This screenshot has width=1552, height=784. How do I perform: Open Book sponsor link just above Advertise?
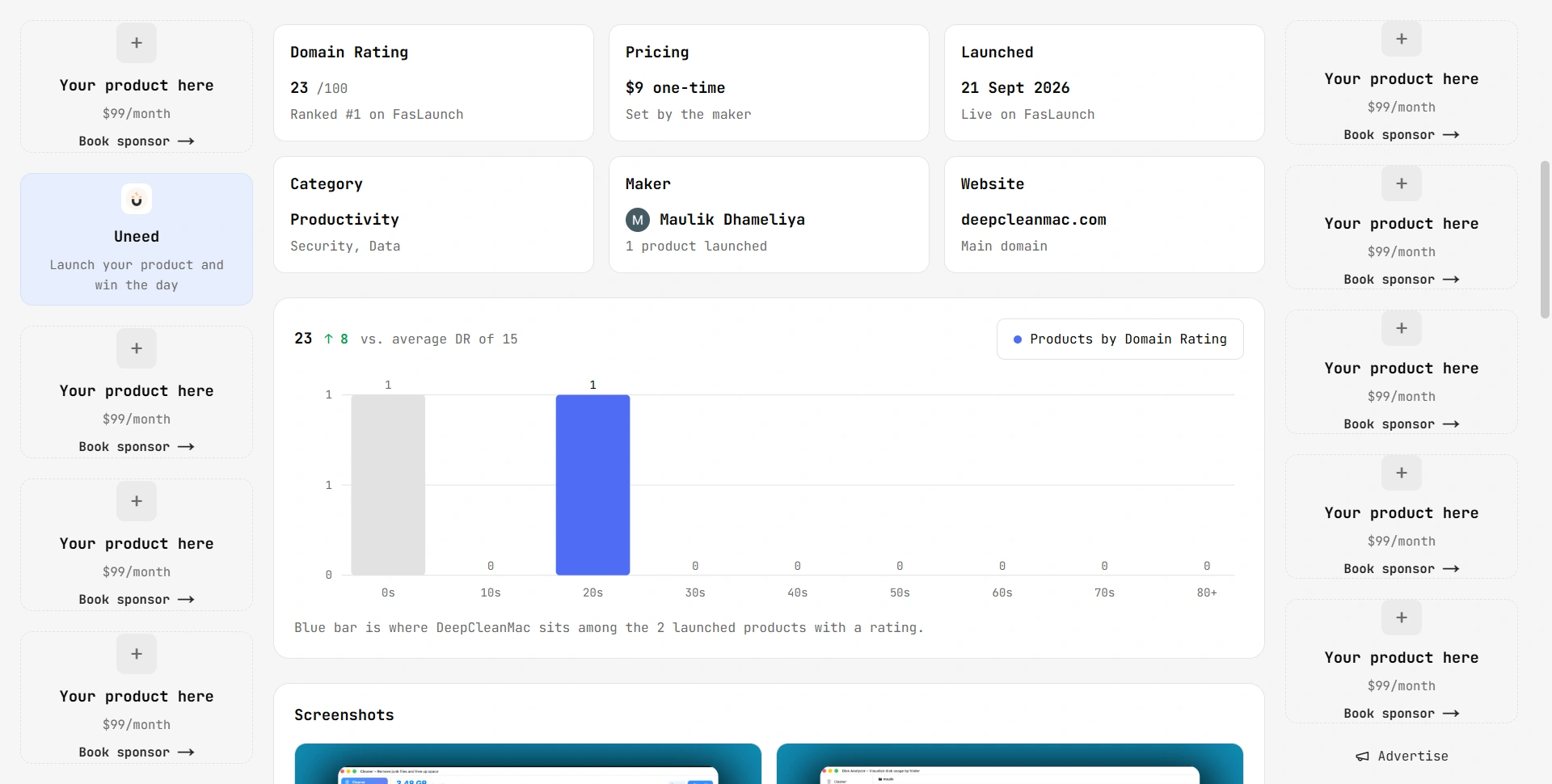pos(1402,714)
